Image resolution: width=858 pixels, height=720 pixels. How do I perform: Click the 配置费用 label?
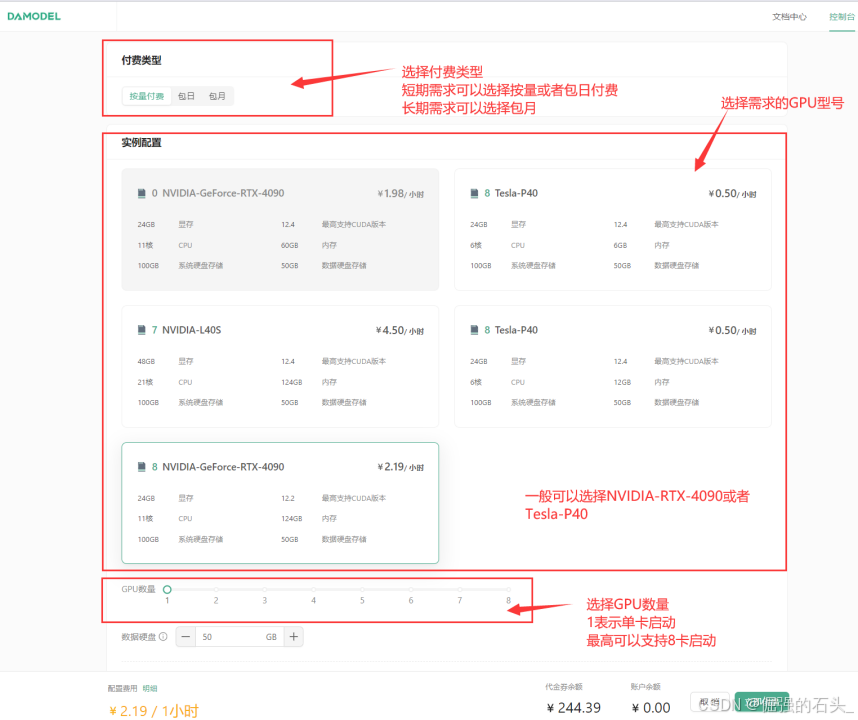click(x=123, y=688)
